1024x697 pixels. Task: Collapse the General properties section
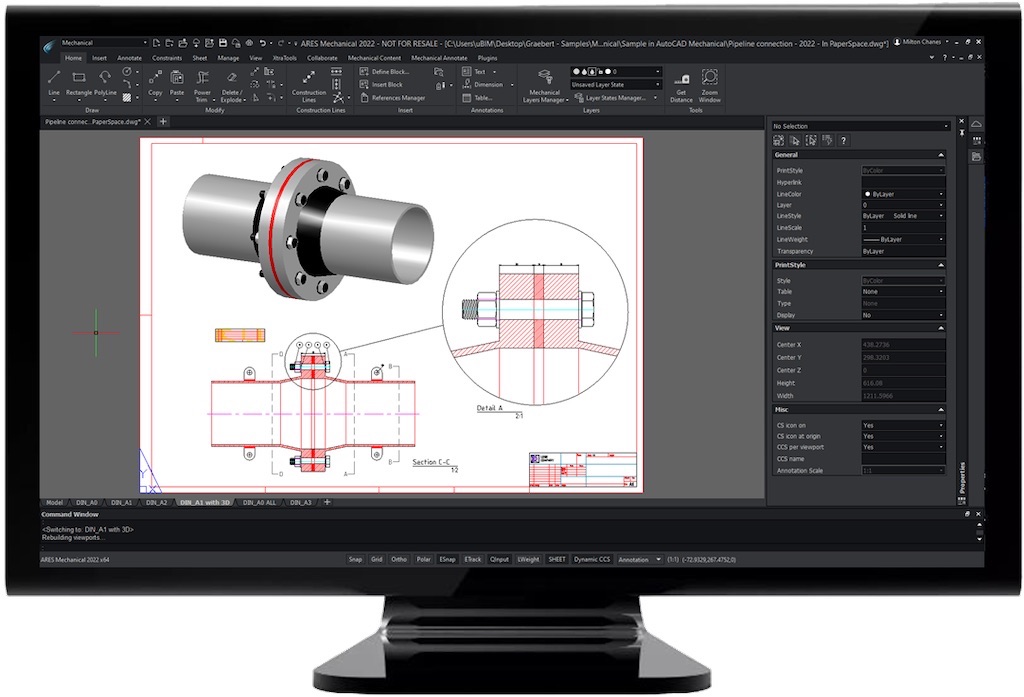940,155
